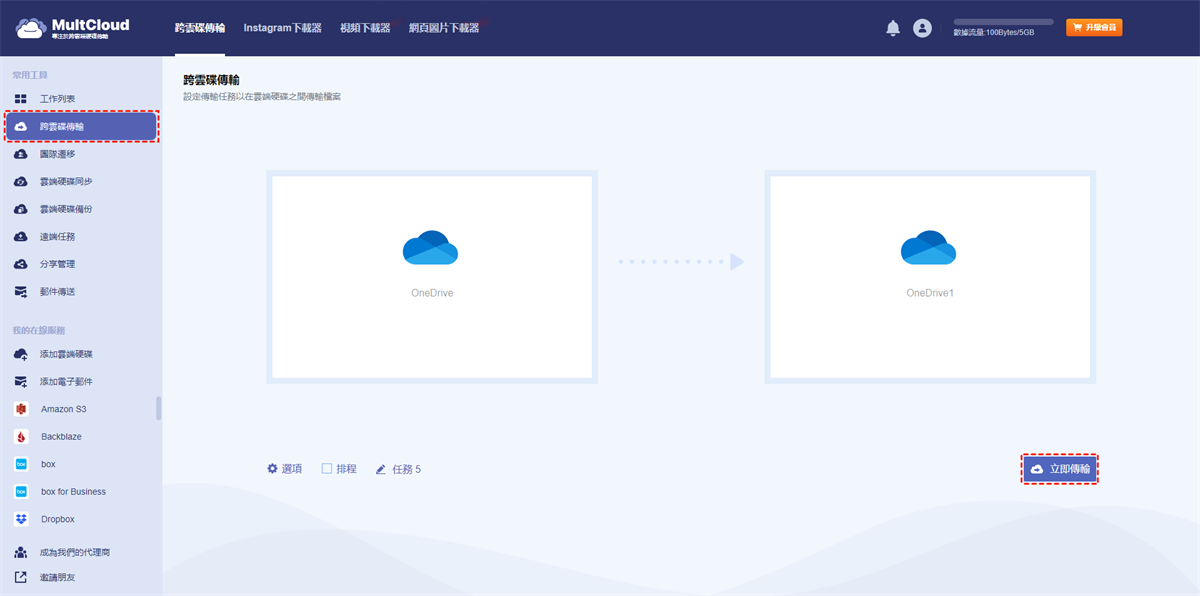Click the box for Business icon
Screen dimensions: 1200x596
pyautogui.click(x=21, y=492)
